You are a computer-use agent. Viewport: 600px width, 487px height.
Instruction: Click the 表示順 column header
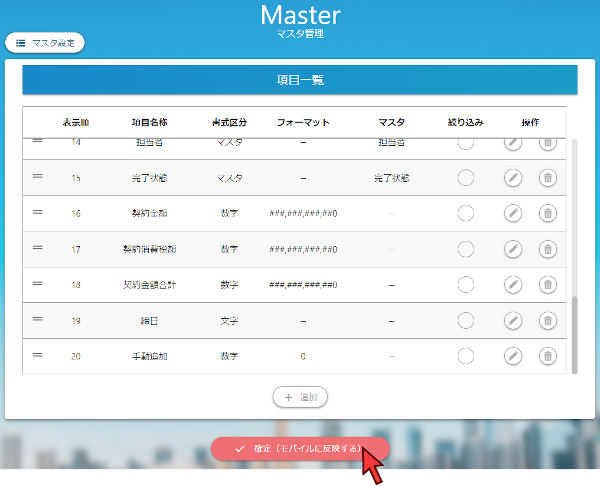[x=75, y=122]
